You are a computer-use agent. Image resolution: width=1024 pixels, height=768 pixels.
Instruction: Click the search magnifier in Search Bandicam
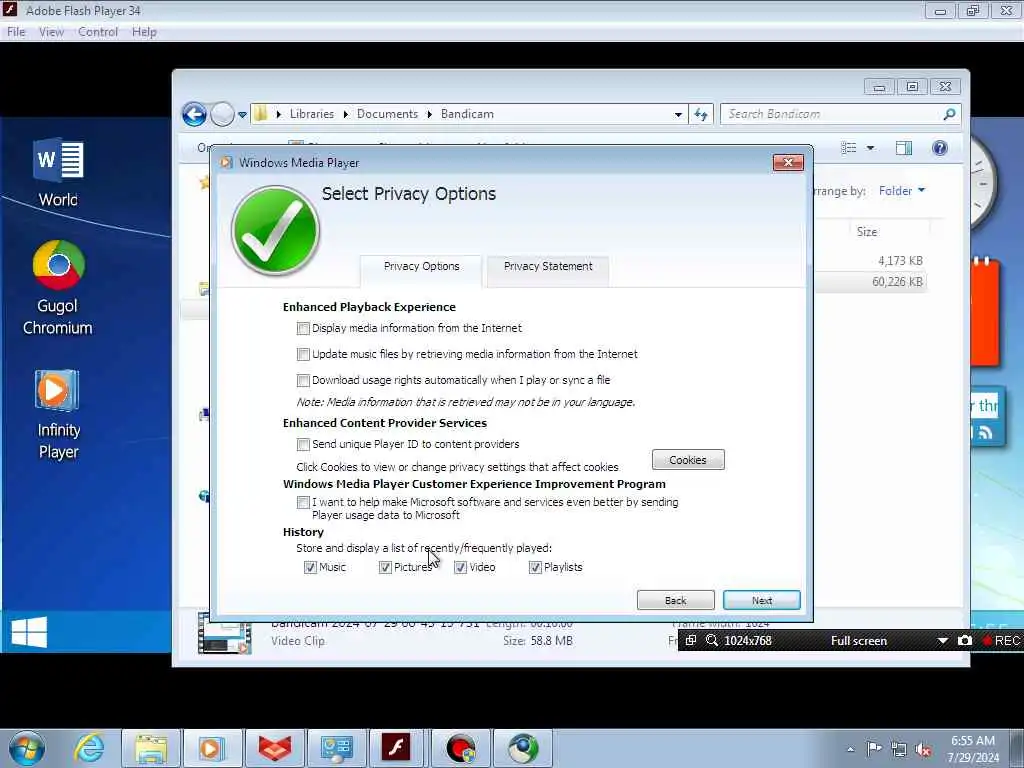coord(949,114)
